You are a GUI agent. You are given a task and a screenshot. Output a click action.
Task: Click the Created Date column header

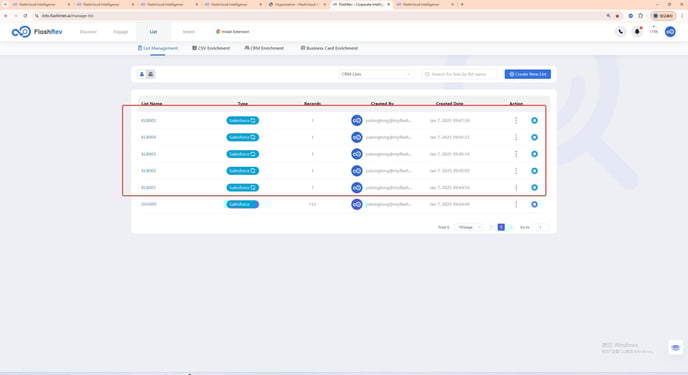pyautogui.click(x=449, y=104)
